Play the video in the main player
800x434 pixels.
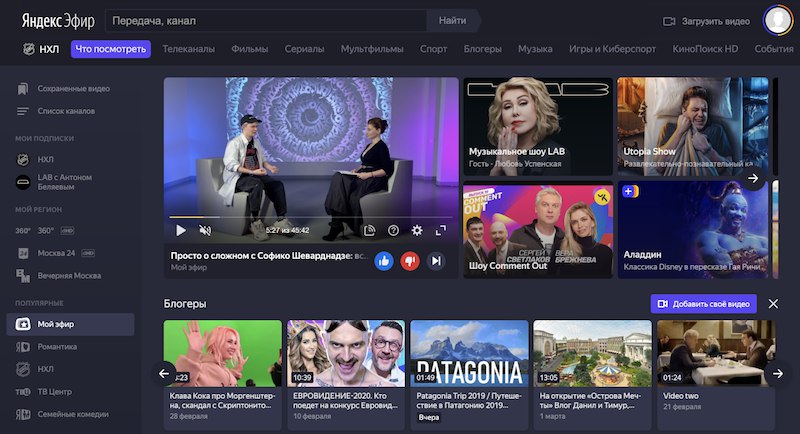pos(181,231)
